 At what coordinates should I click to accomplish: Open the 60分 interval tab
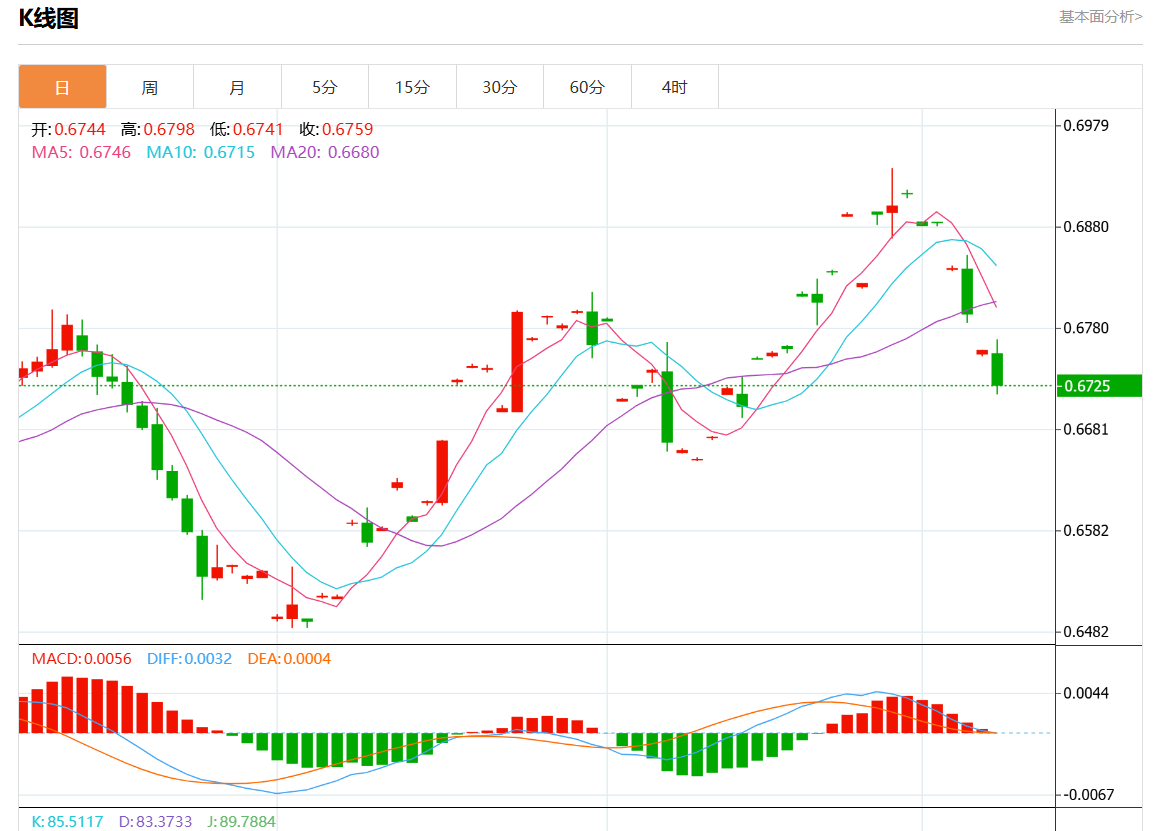point(587,87)
